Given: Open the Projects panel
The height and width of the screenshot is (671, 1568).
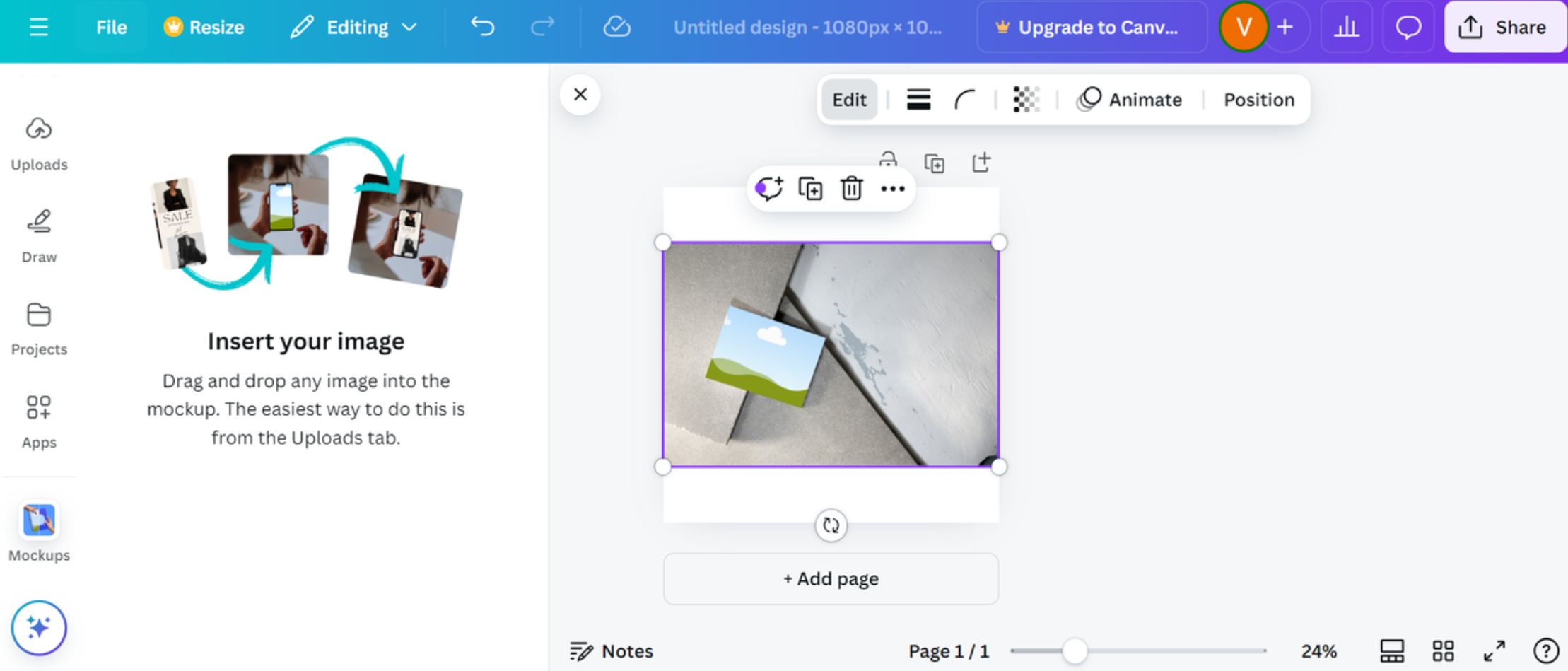Looking at the screenshot, I should point(39,327).
